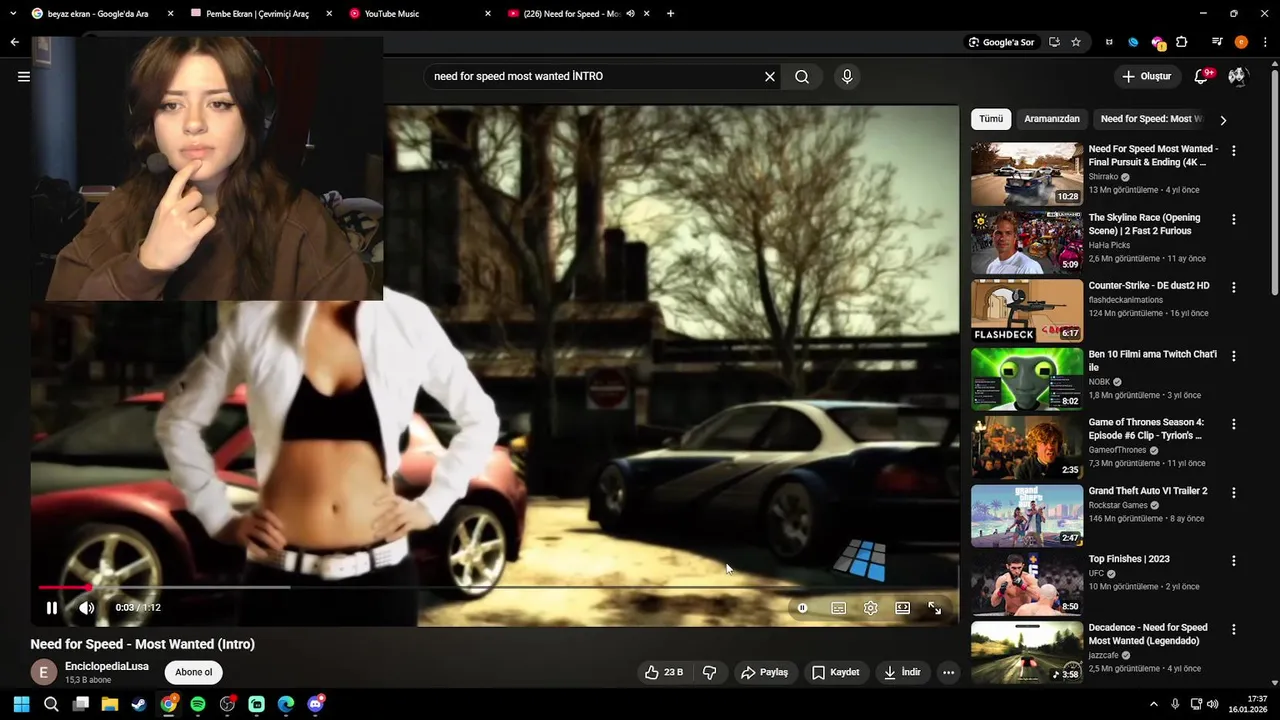Open the player settings gear
This screenshot has height=720, width=1280.
coord(870,608)
